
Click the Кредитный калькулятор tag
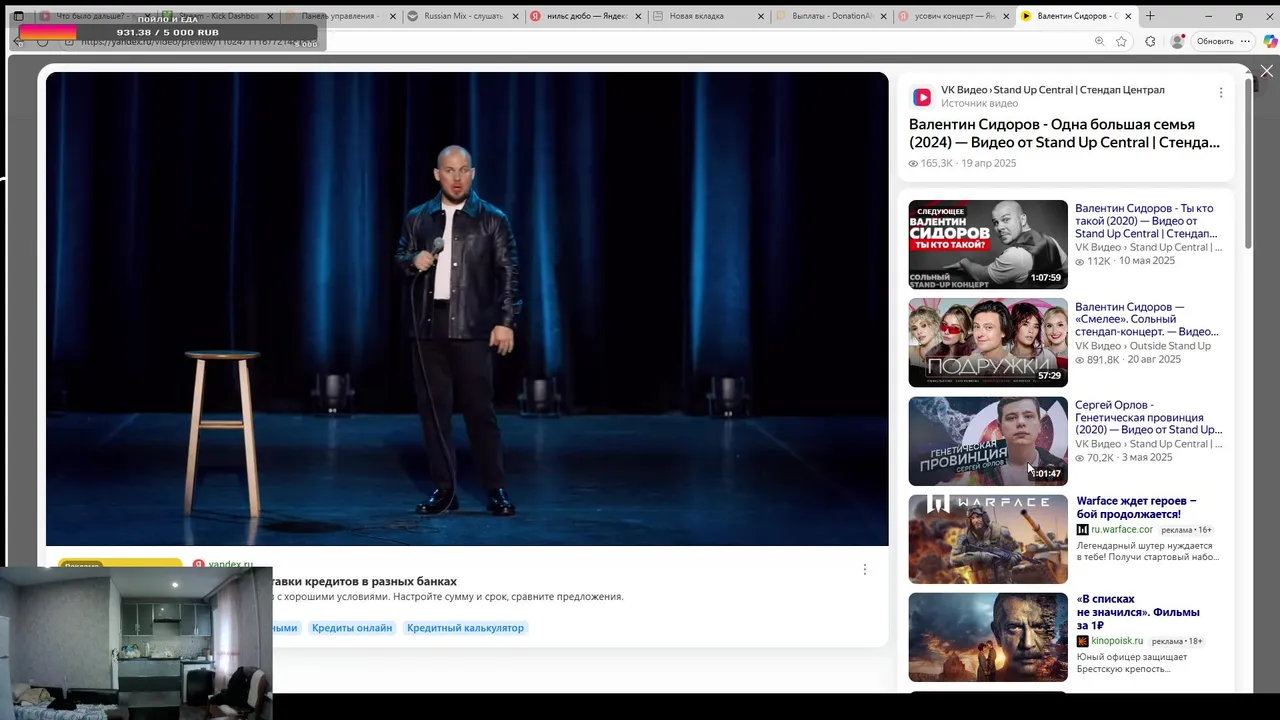(465, 628)
